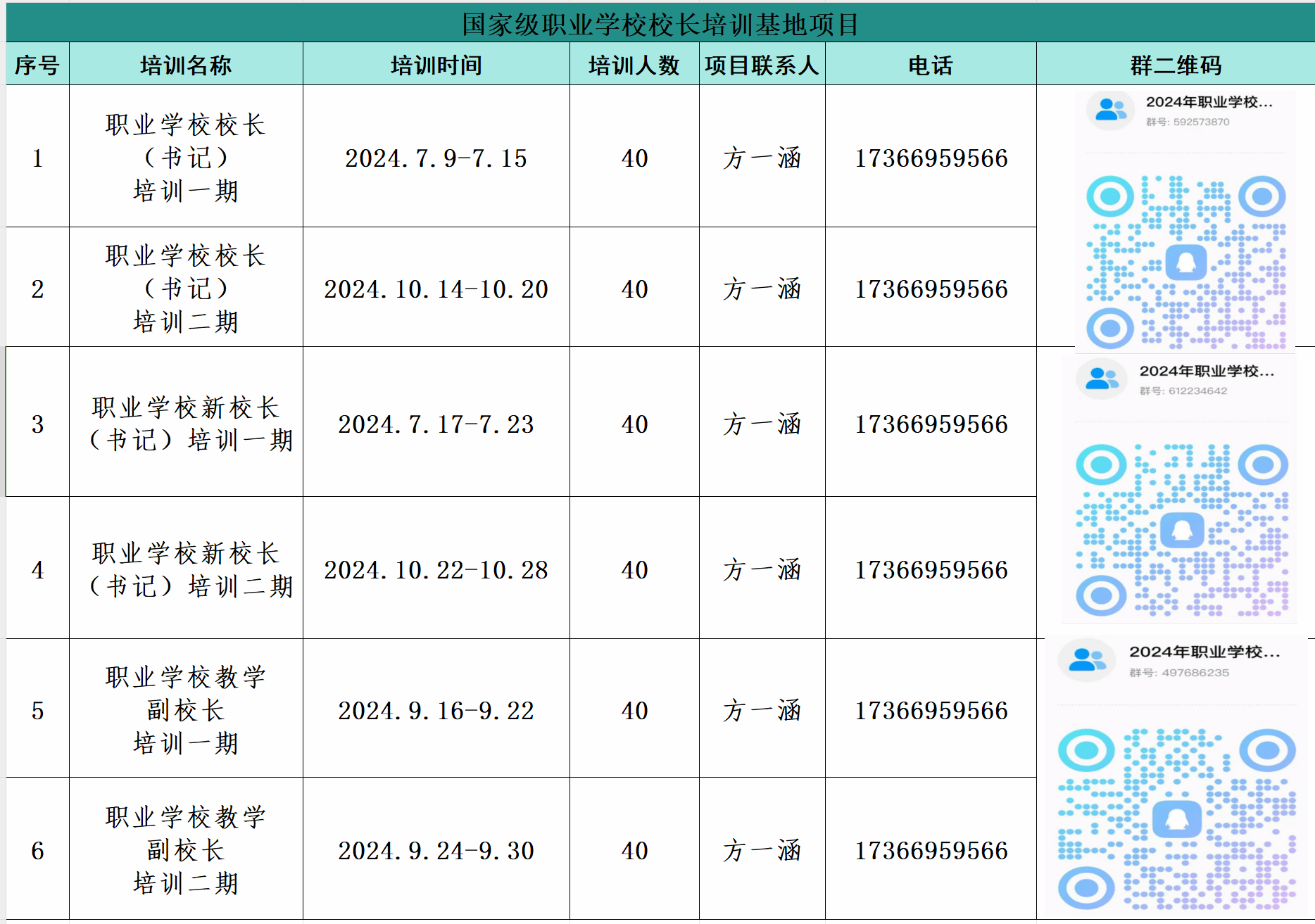Screen dimensions: 1315x924
Task: Click the table title 国家级职业学校校长培训基地项目
Action: point(660,24)
